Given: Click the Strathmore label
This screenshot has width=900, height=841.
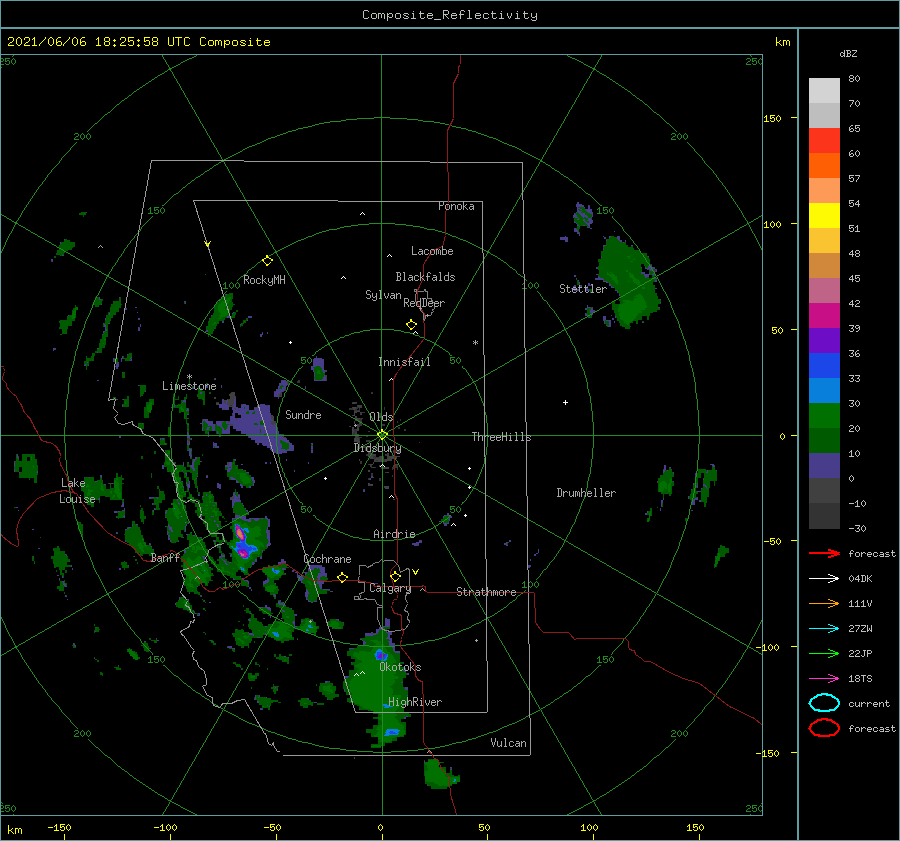Looking at the screenshot, I should (x=486, y=592).
